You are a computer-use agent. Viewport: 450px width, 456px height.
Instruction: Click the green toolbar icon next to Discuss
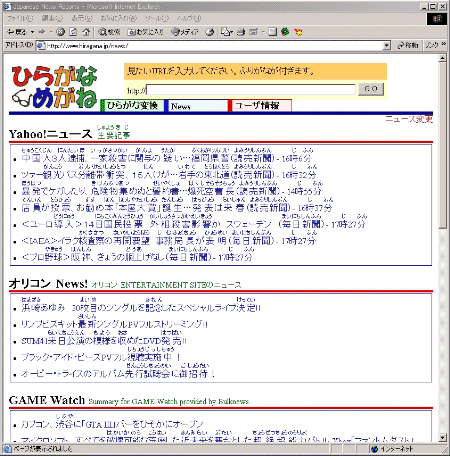coord(285,32)
